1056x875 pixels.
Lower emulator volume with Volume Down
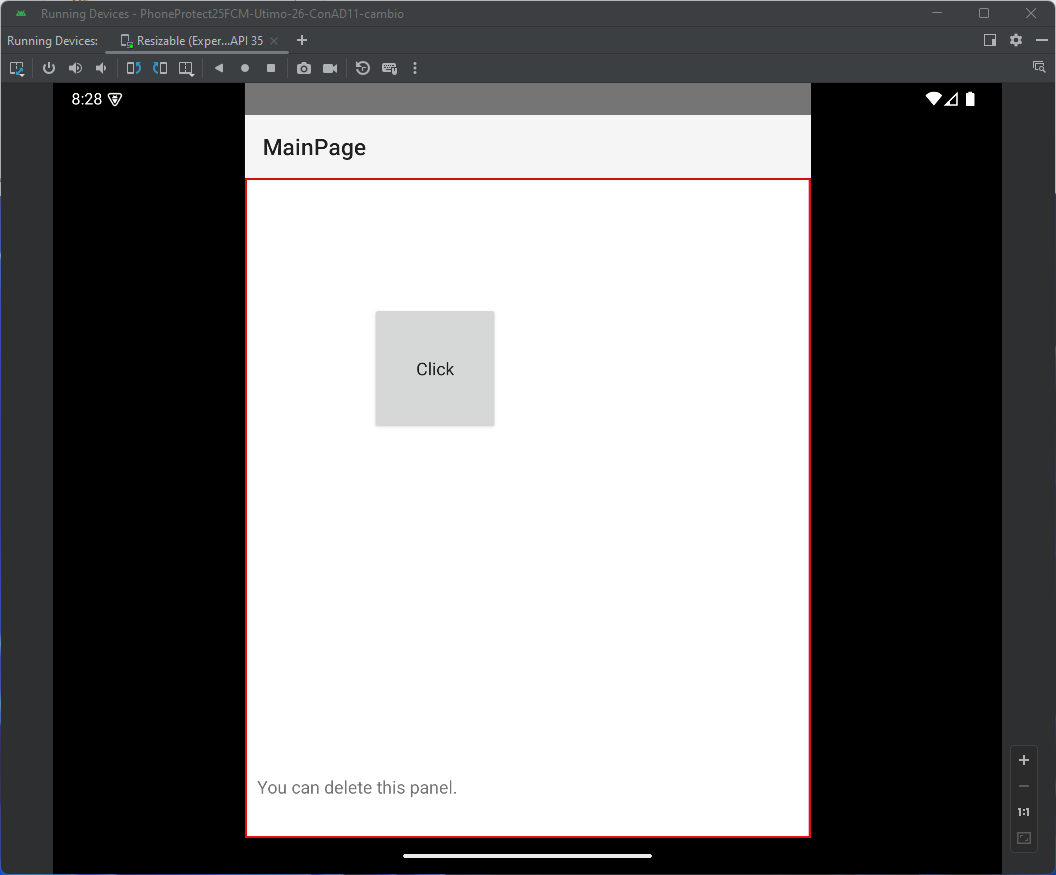101,68
